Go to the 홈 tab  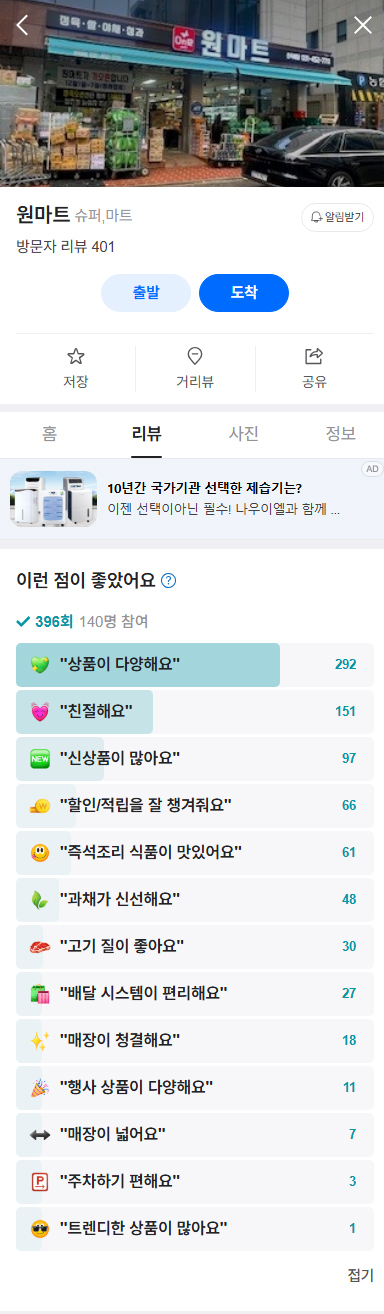pyautogui.click(x=49, y=434)
